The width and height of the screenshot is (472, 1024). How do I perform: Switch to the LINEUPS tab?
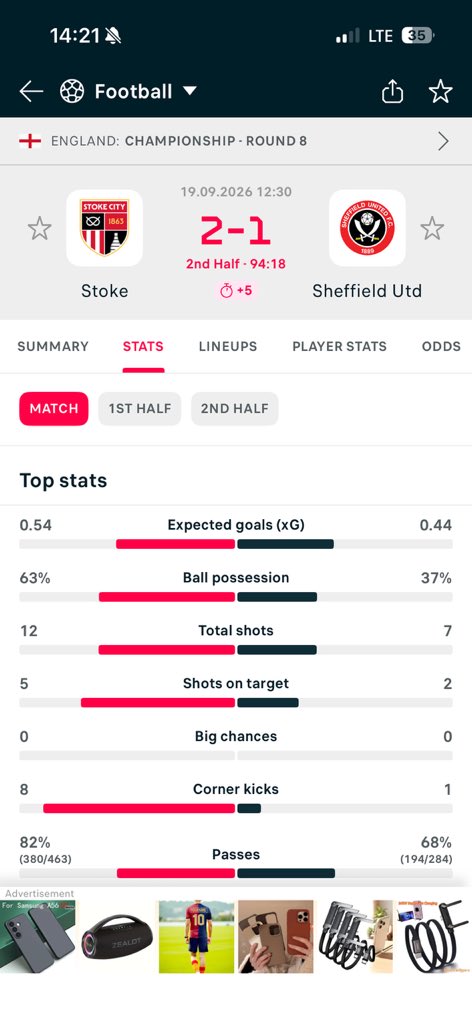(x=228, y=347)
